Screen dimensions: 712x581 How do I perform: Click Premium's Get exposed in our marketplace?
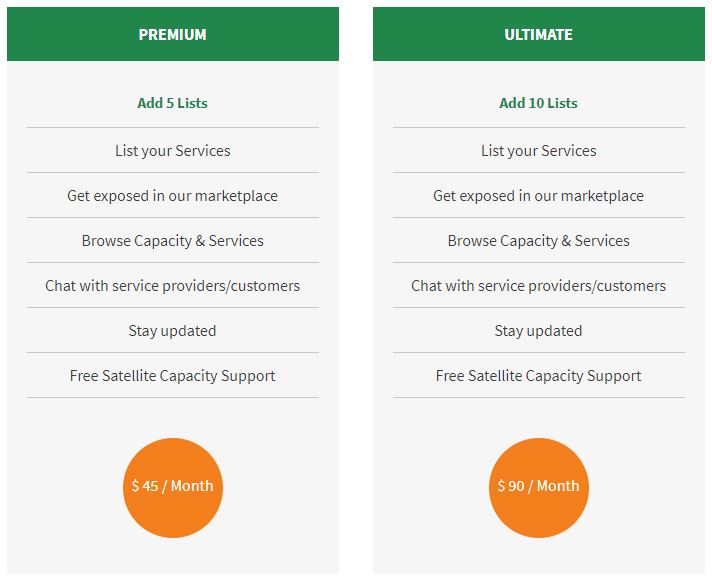click(173, 196)
